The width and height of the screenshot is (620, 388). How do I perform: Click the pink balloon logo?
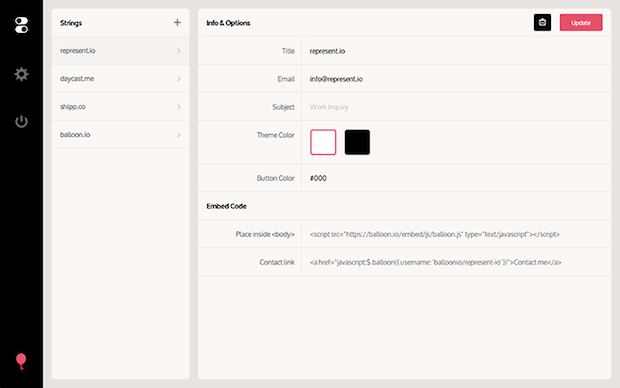pyautogui.click(x=21, y=362)
